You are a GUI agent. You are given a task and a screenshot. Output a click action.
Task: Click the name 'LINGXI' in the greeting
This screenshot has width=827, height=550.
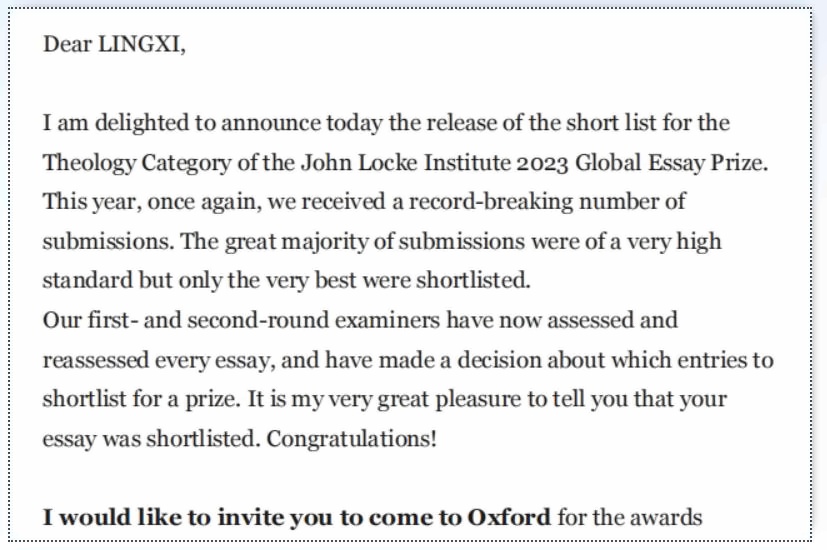[x=139, y=44]
